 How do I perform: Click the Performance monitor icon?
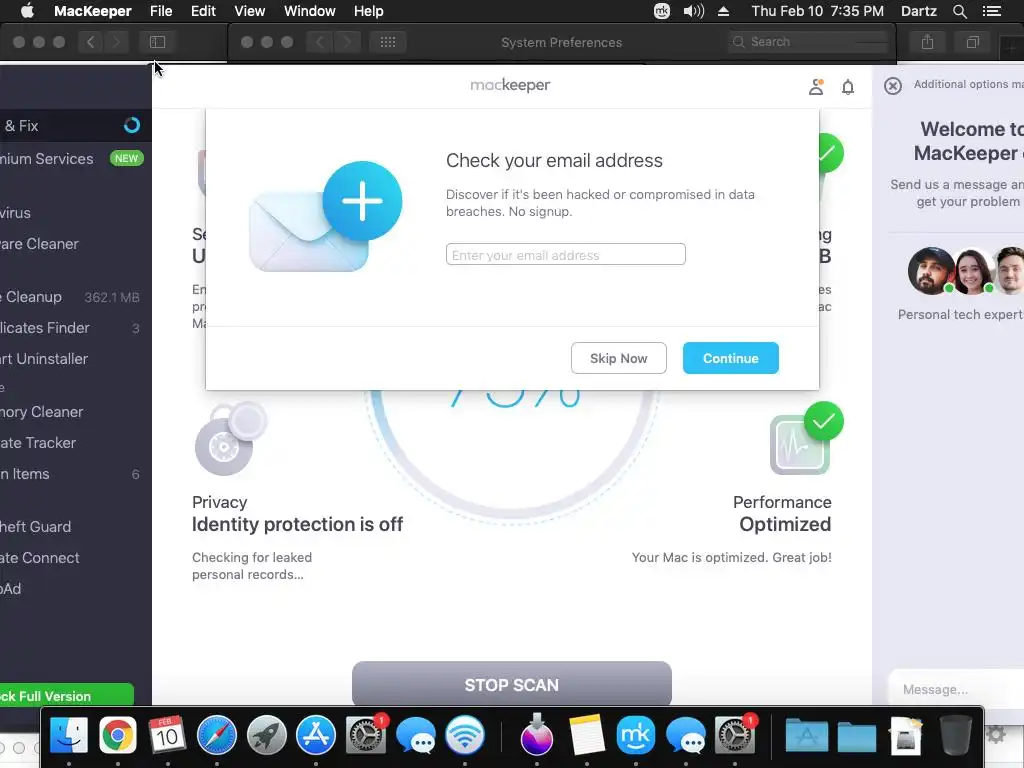(799, 445)
